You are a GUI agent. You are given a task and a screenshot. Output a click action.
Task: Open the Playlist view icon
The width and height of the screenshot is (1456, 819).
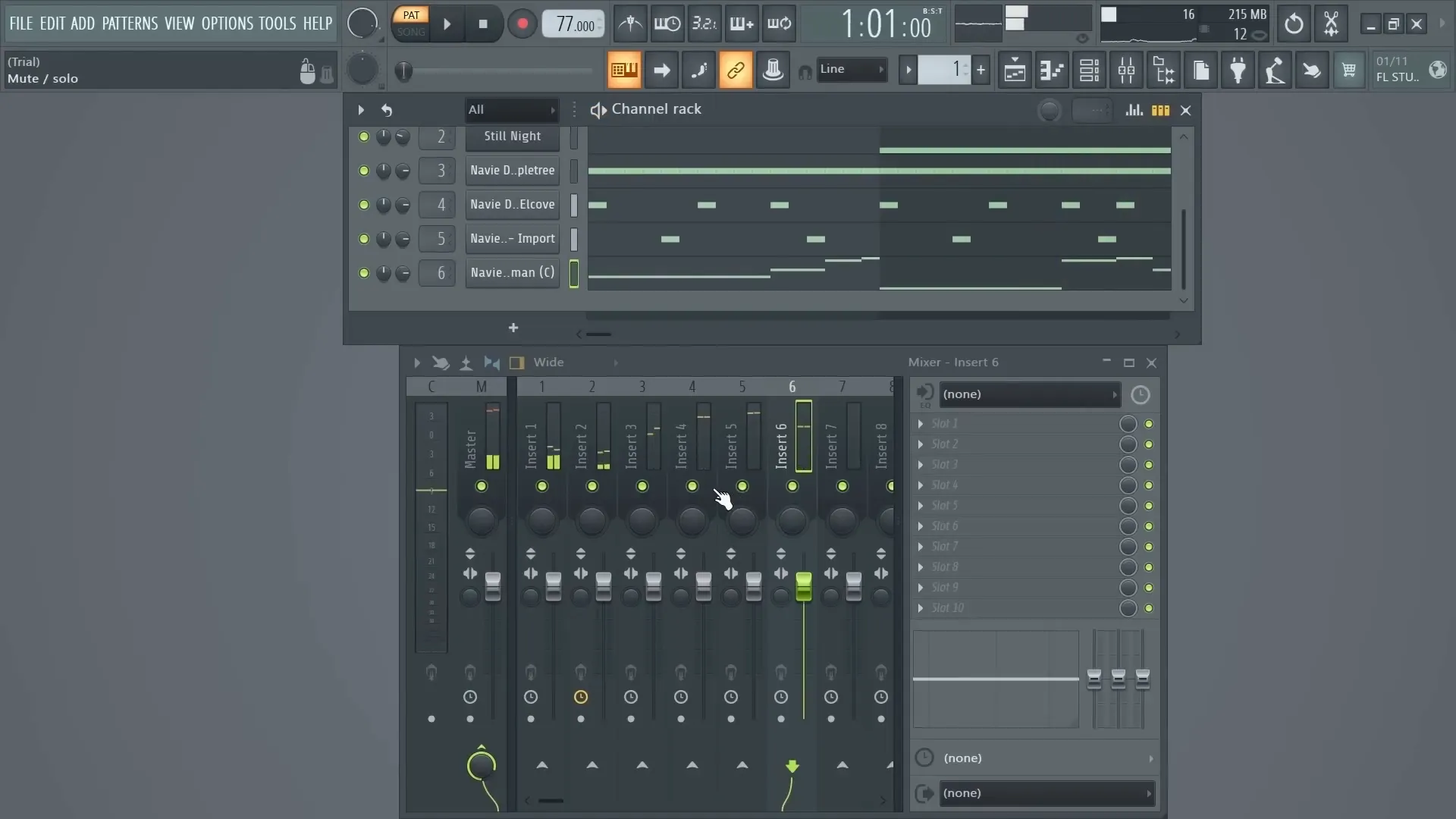coord(1015,71)
